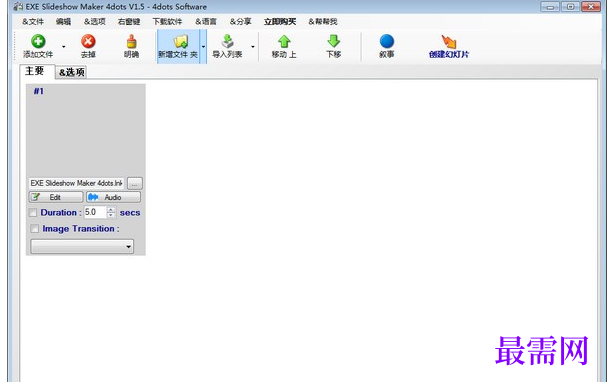Screen dimensions: 607x382
Task: Expand the Add File dropdown arrow
Action: tap(63, 47)
